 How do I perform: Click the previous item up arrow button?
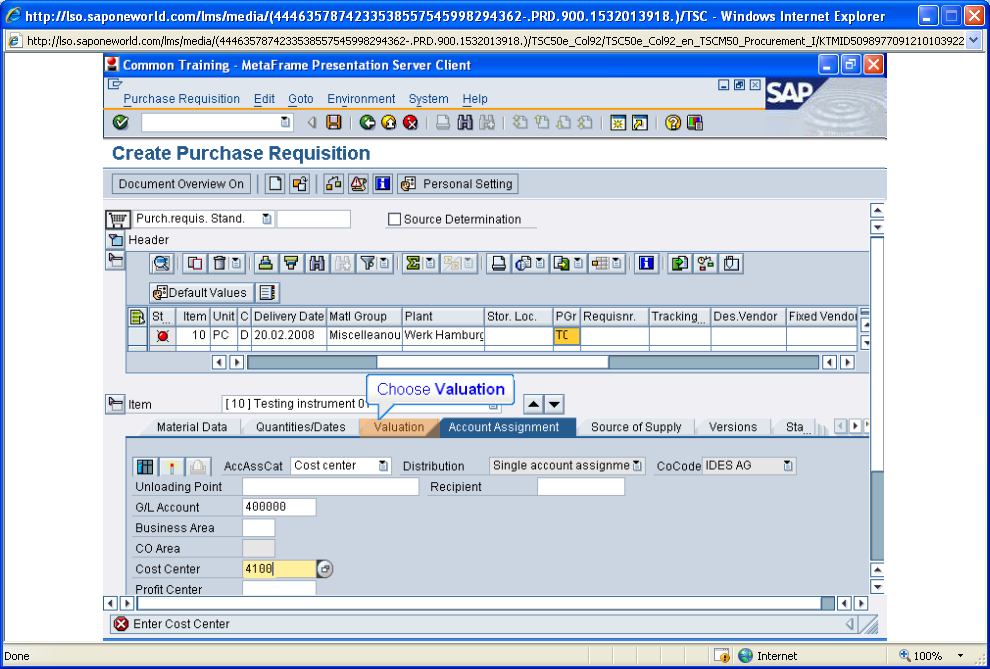[x=534, y=405]
